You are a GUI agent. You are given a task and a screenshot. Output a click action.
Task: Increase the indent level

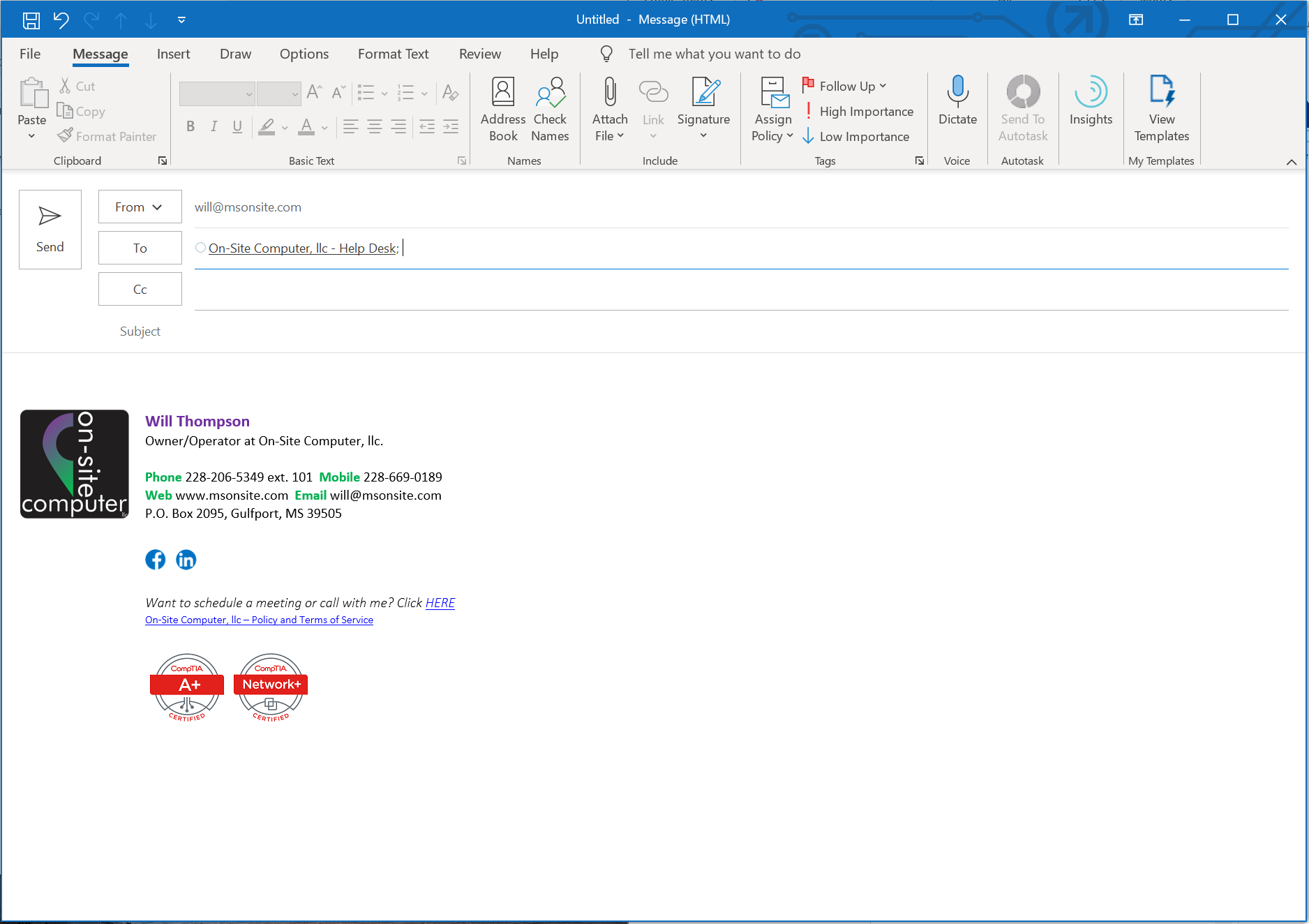451,126
